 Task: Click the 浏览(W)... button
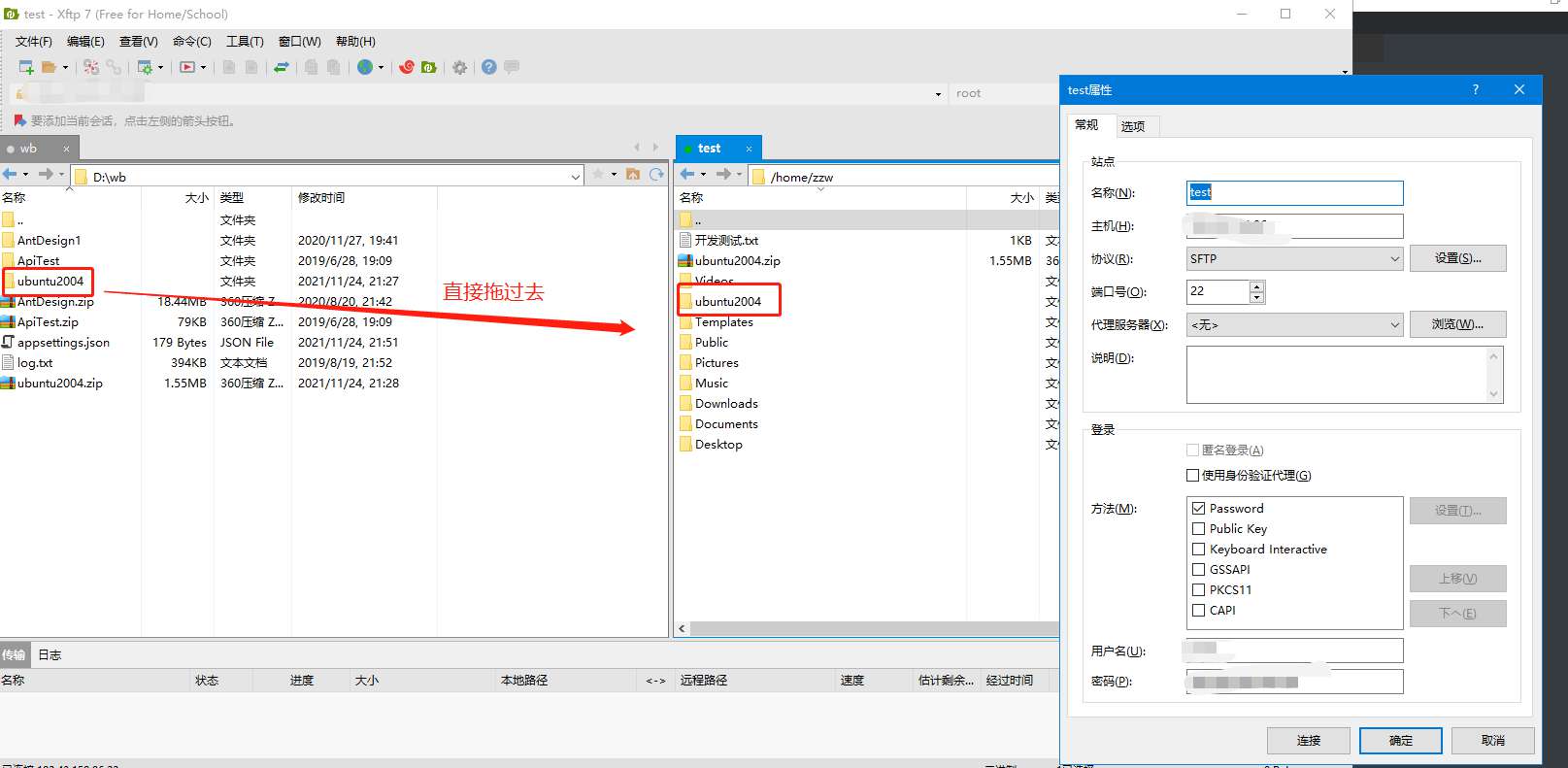pos(1457,324)
